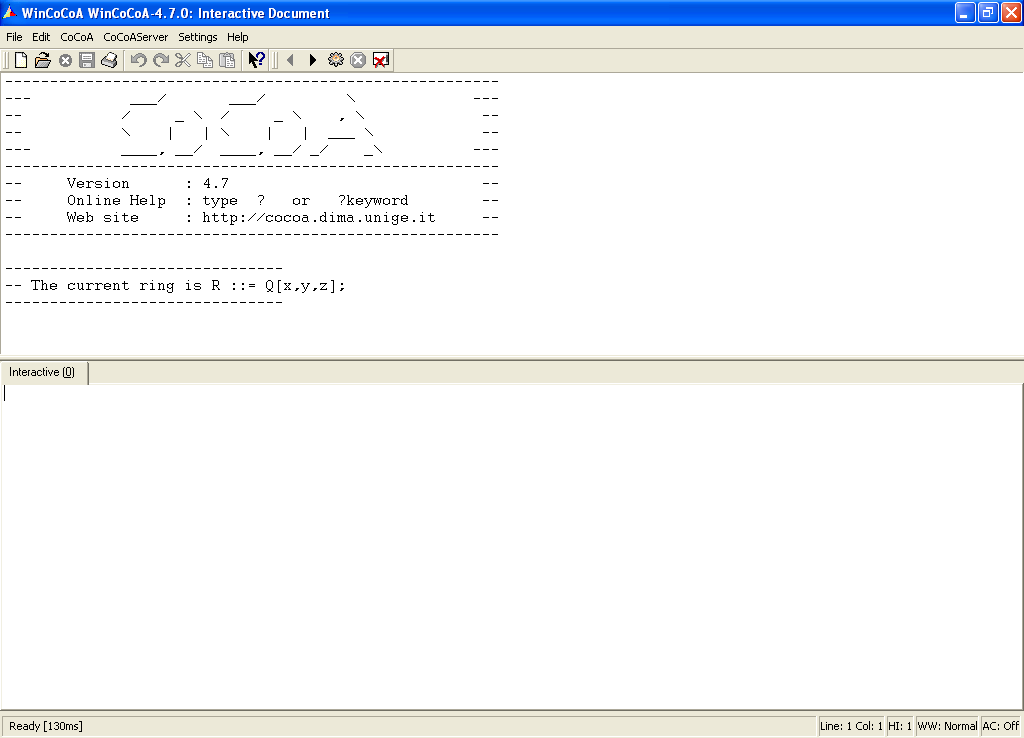Interrupt computation with gray stop icon
1024x738 pixels.
358,60
